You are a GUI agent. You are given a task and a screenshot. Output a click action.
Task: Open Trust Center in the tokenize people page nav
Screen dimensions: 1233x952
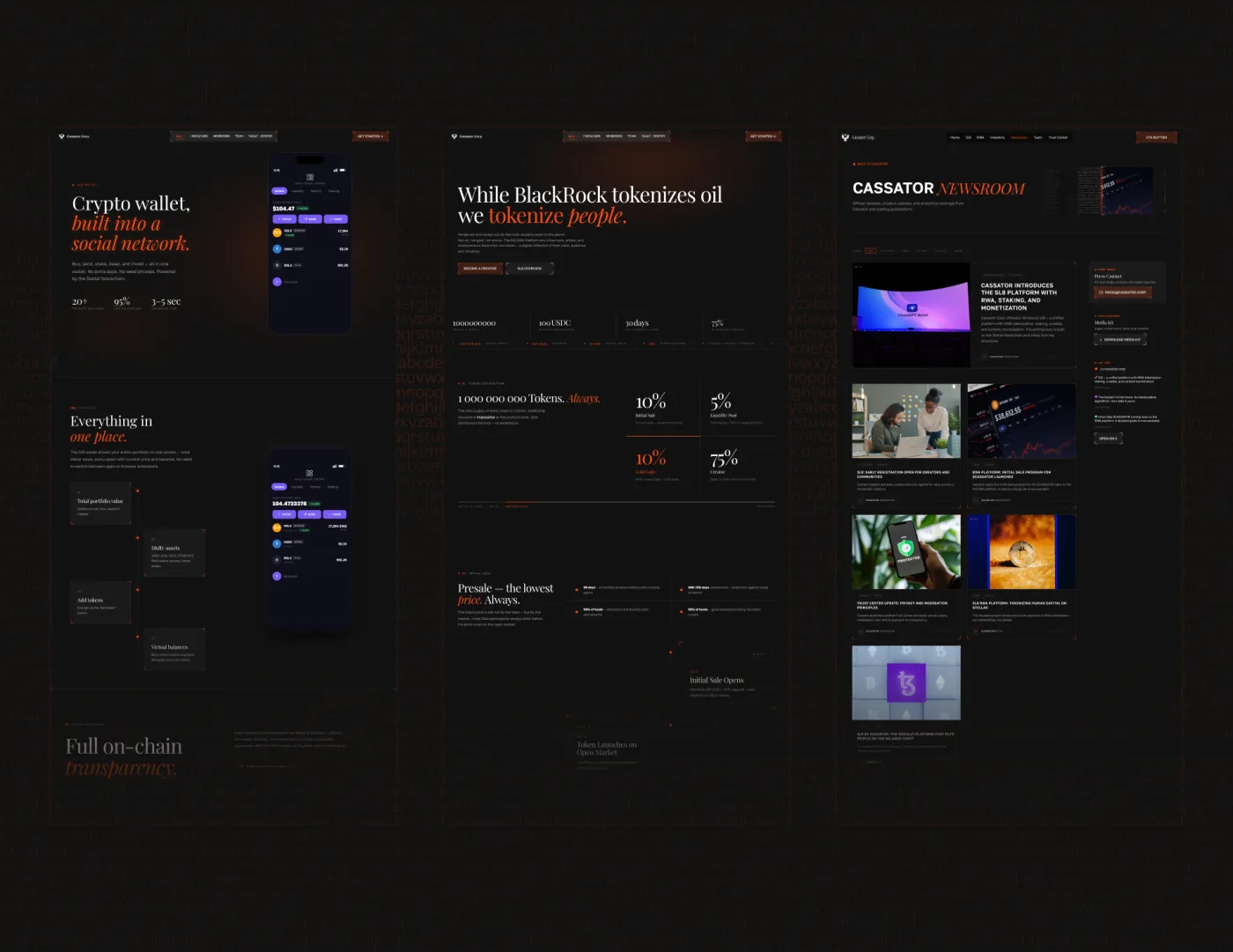coord(653,137)
